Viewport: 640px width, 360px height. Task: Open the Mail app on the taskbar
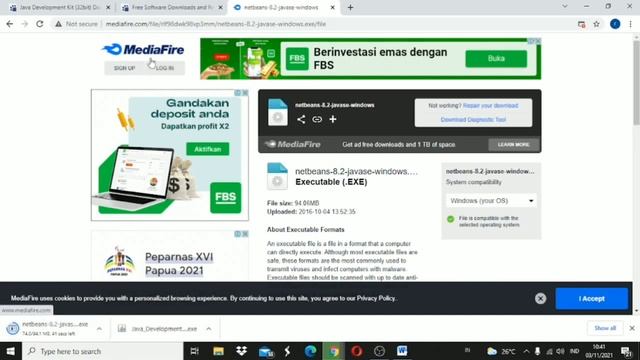(x=266, y=351)
